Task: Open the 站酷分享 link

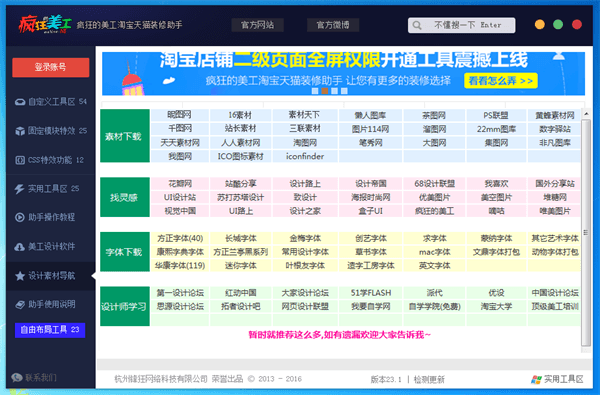Action: [240, 184]
